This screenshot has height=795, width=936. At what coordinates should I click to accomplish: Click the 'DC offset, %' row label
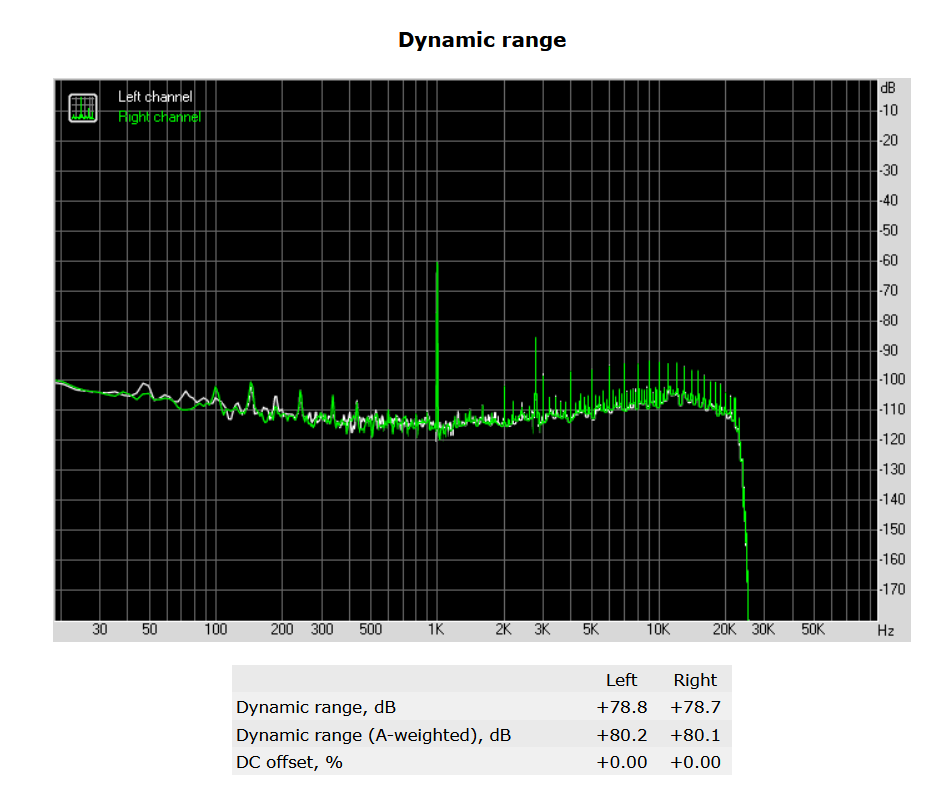click(x=290, y=763)
